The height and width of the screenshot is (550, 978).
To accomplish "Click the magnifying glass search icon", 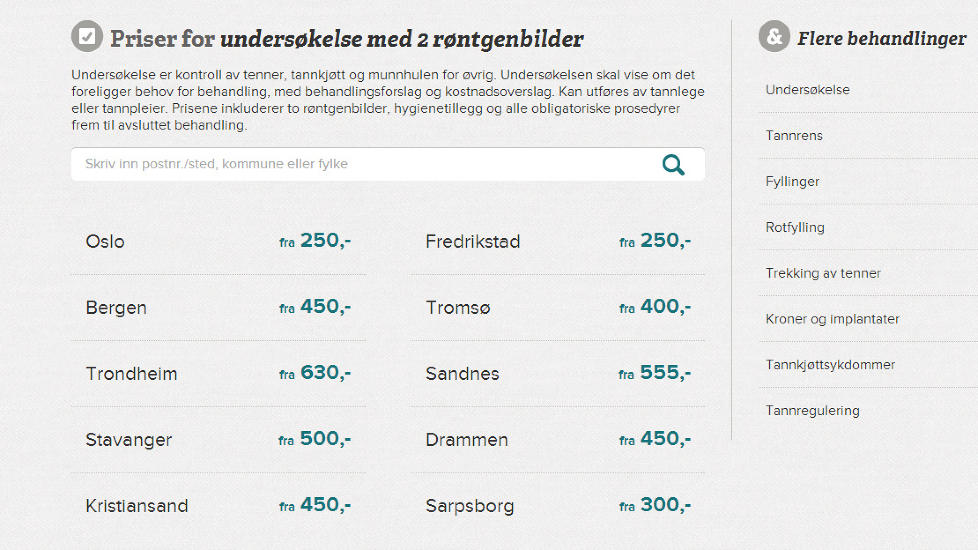I will (673, 165).
